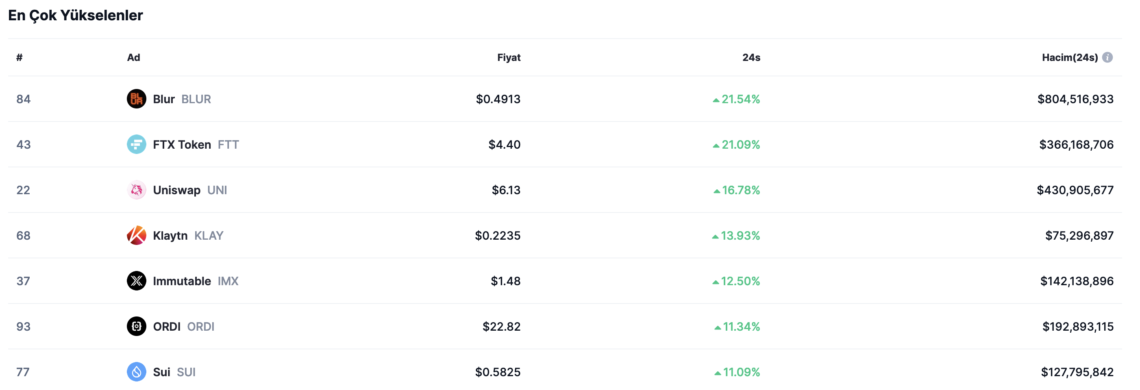Image resolution: width=1140 pixels, height=390 pixels.
Task: Click the Sui droplet logo icon
Action: (x=137, y=372)
